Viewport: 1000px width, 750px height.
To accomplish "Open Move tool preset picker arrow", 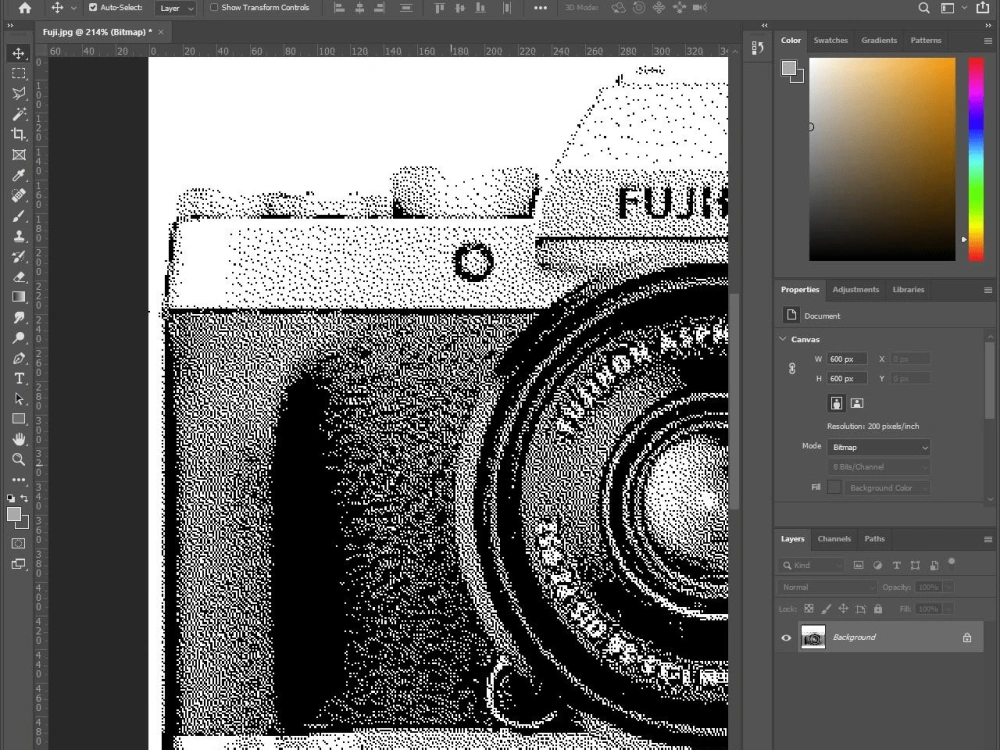I will coord(73,8).
